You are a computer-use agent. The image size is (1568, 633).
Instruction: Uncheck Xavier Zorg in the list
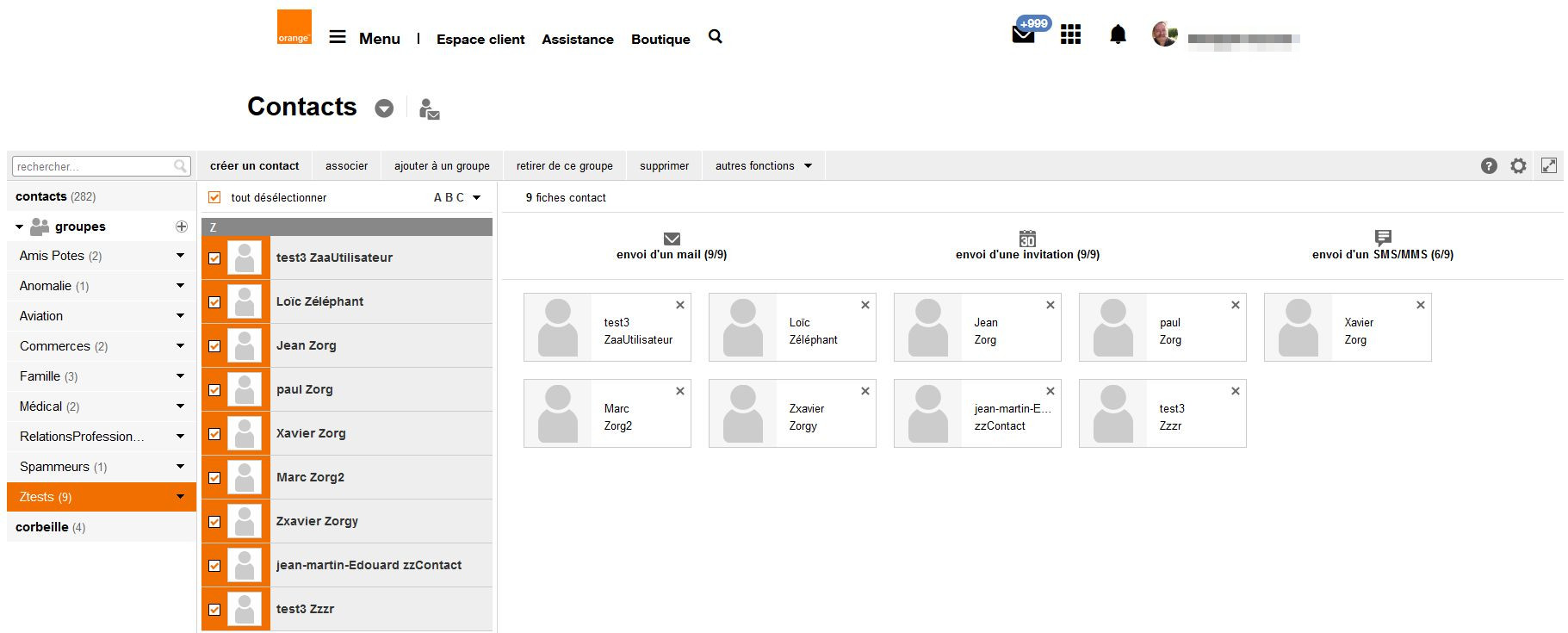coord(214,433)
